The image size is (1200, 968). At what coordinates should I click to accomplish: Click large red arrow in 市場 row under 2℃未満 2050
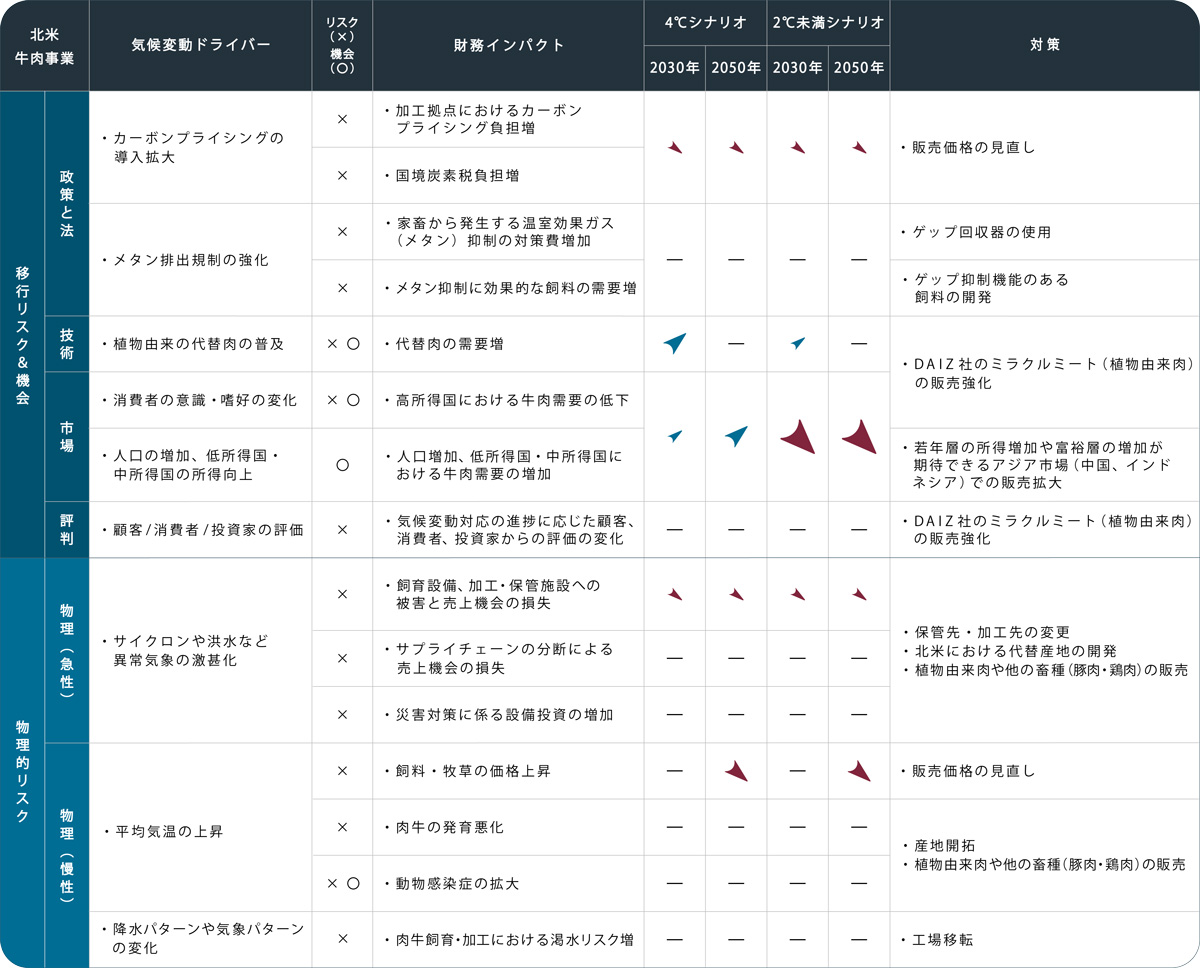coord(859,437)
